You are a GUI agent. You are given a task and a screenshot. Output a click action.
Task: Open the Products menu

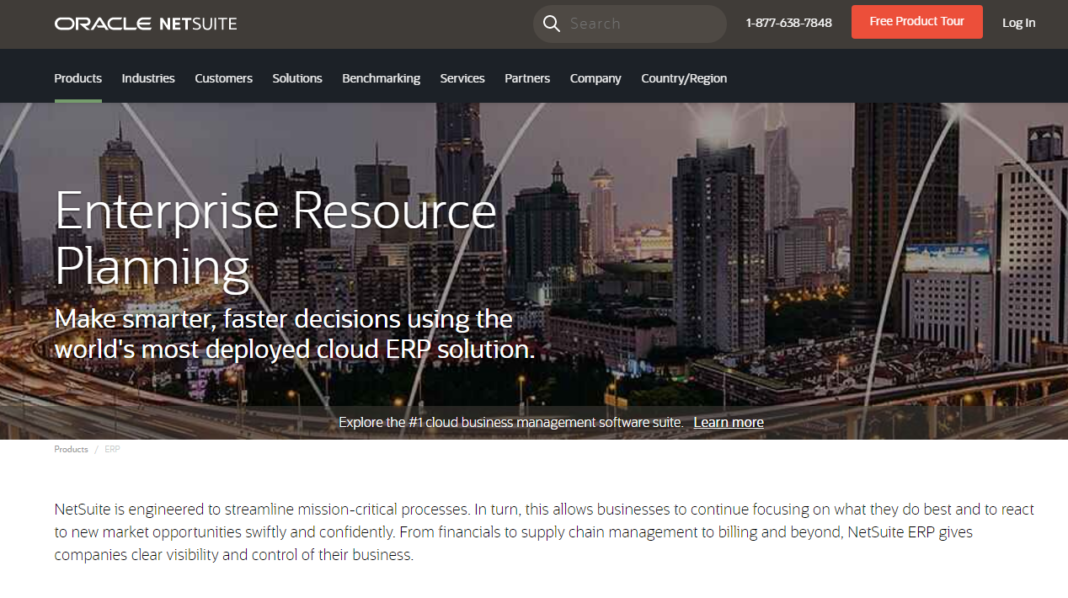tap(77, 77)
